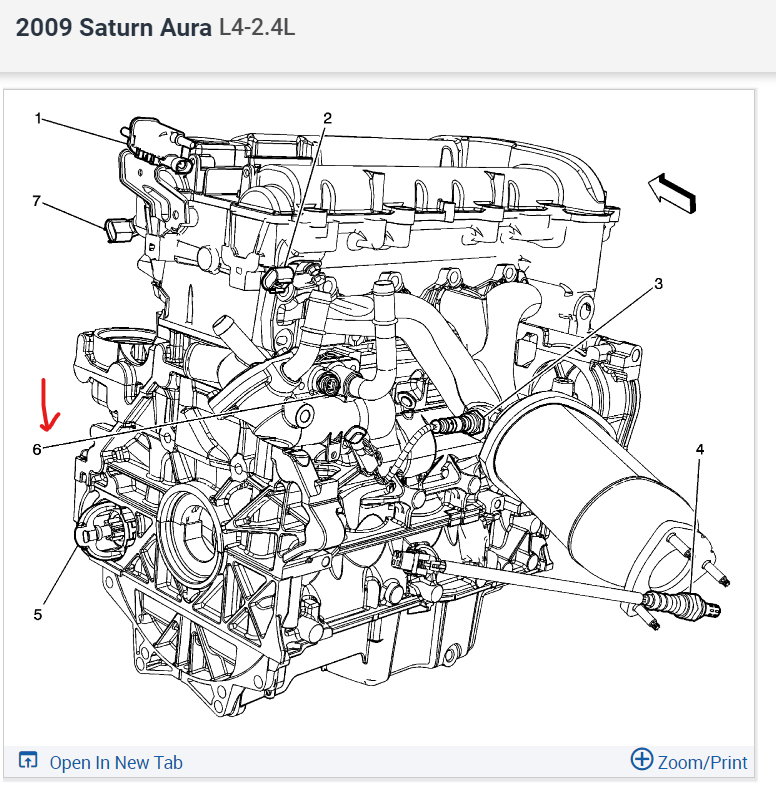The width and height of the screenshot is (776, 792).
Task: Click the 2009 Saturn Aura title text
Action: point(114,27)
